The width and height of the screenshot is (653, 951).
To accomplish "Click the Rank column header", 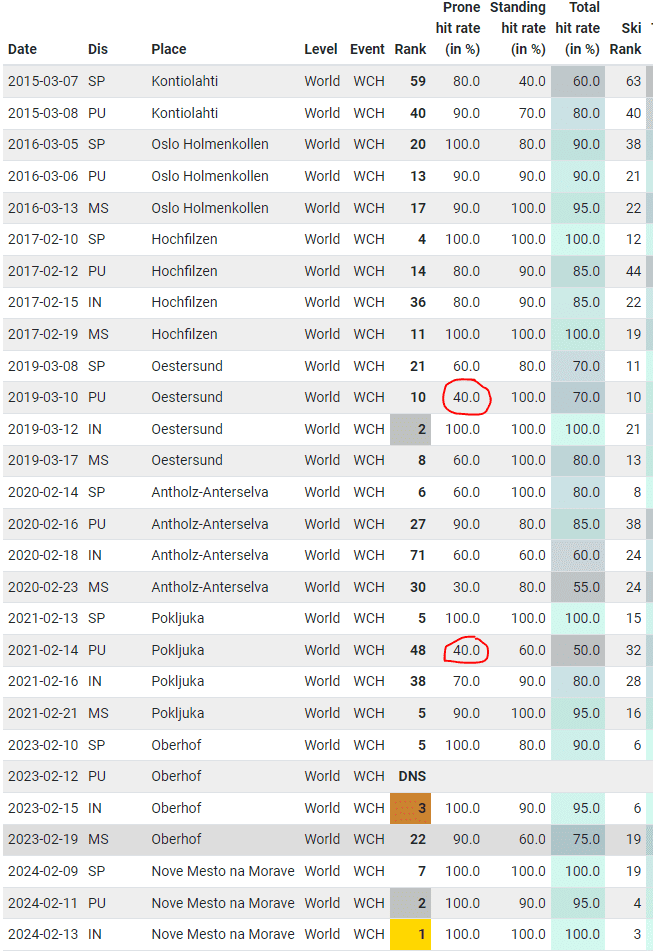I will point(410,49).
